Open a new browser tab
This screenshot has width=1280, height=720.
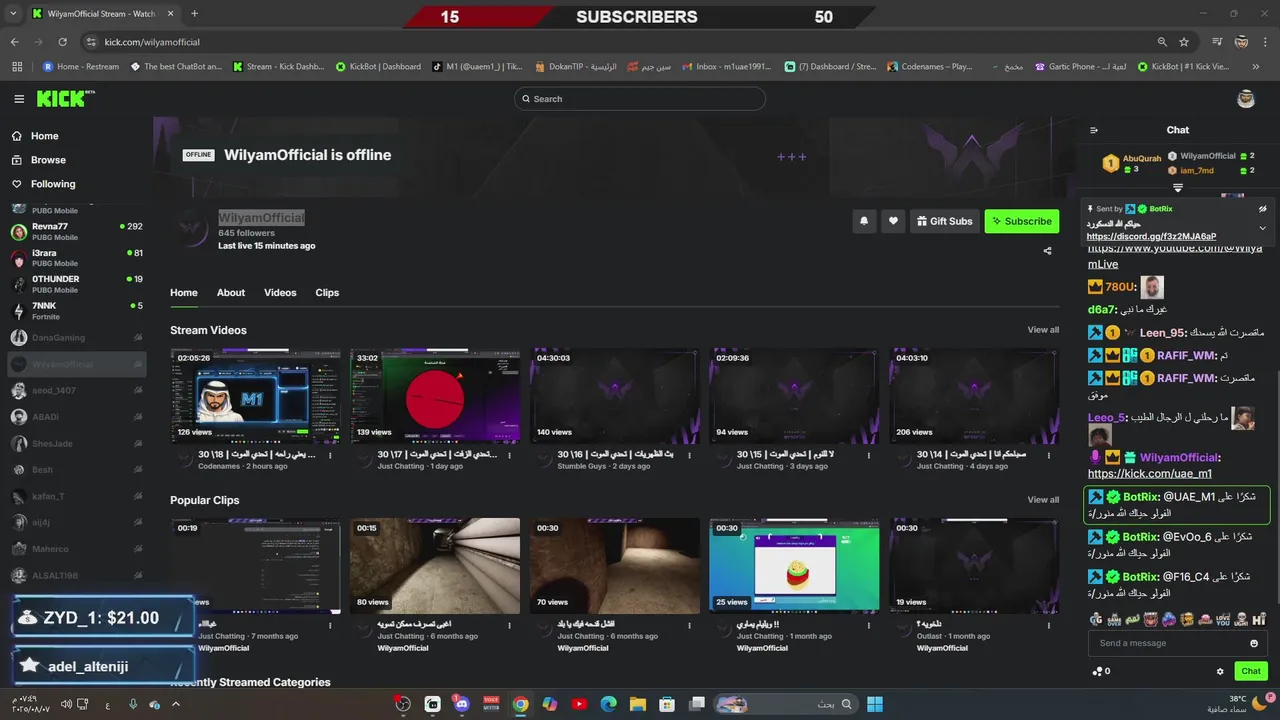[194, 14]
